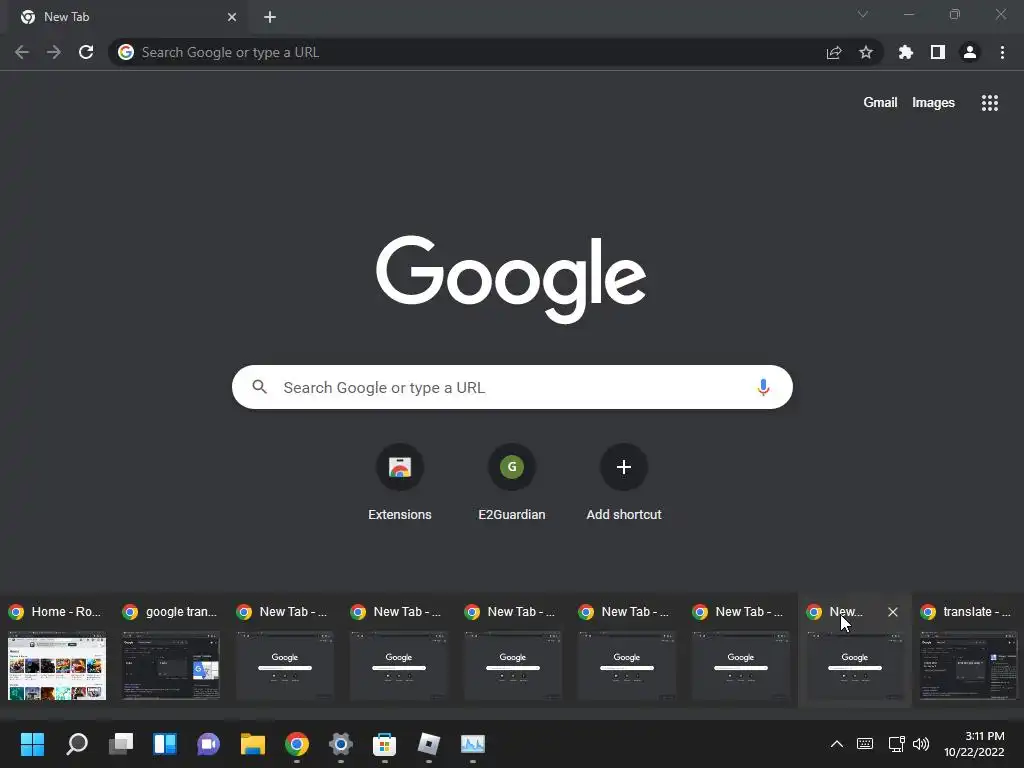The image size is (1024, 768).
Task: Open the Extensions shortcut tile
Action: pyautogui.click(x=400, y=483)
